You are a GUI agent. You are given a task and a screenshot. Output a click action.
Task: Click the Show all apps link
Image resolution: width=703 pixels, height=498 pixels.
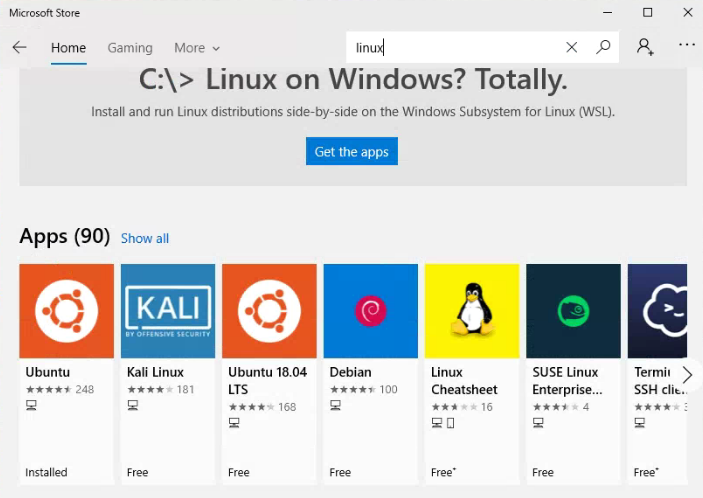click(145, 238)
